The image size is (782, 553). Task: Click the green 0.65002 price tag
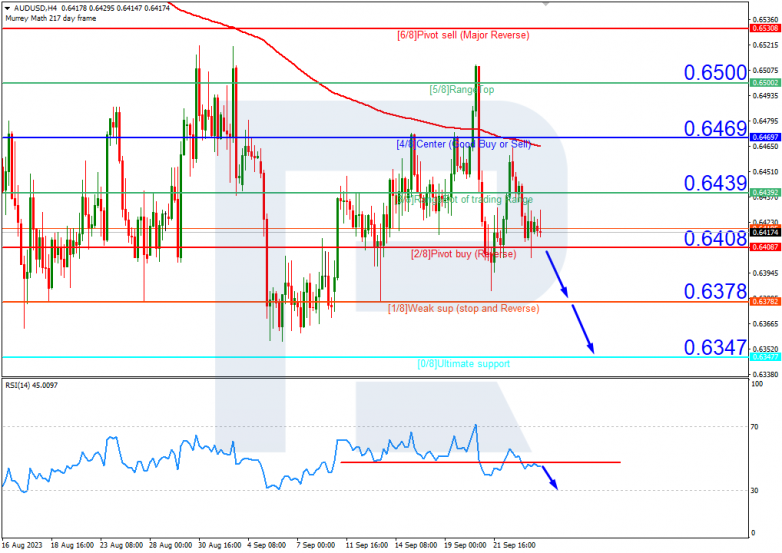(x=765, y=83)
